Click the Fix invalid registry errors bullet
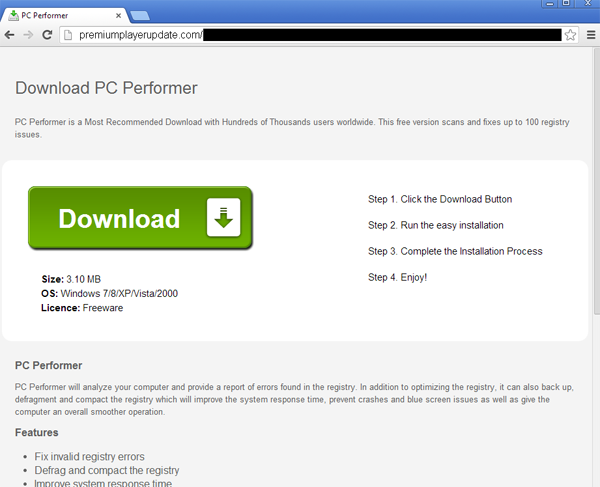Image resolution: width=600 pixels, height=487 pixels. click(90, 457)
